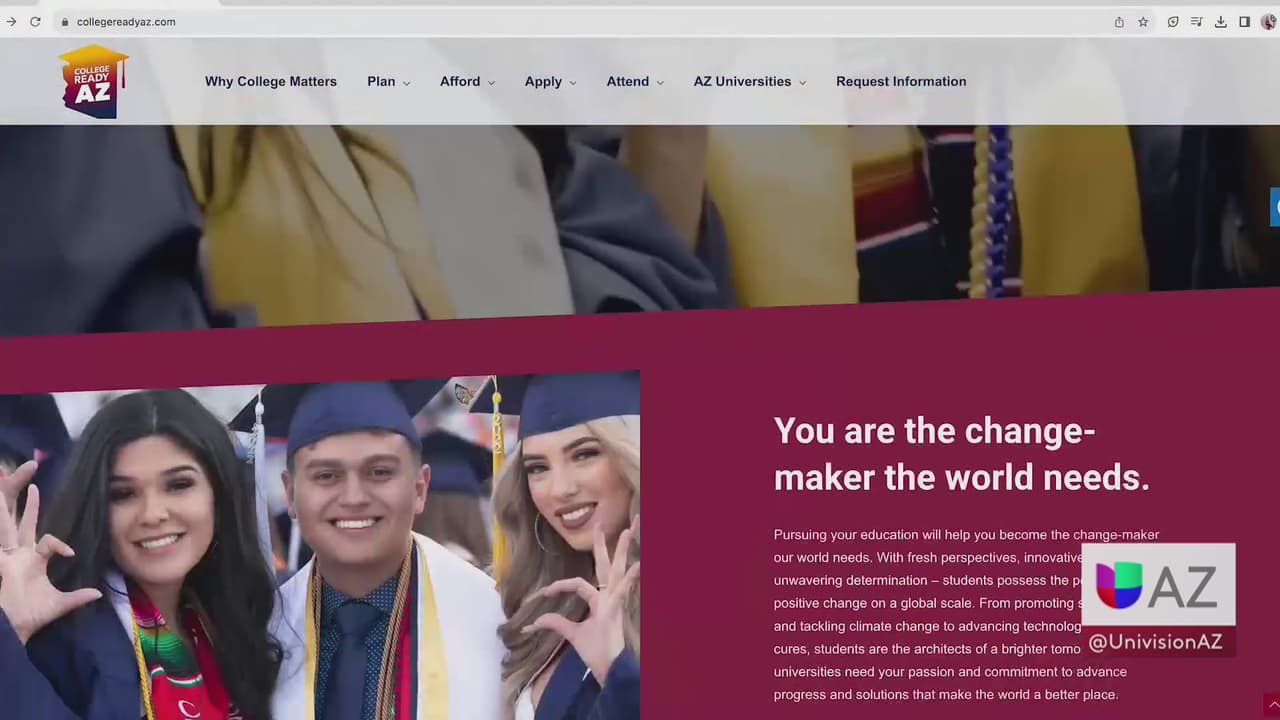Click the Request Information link
1280x720 pixels.
coord(901,82)
